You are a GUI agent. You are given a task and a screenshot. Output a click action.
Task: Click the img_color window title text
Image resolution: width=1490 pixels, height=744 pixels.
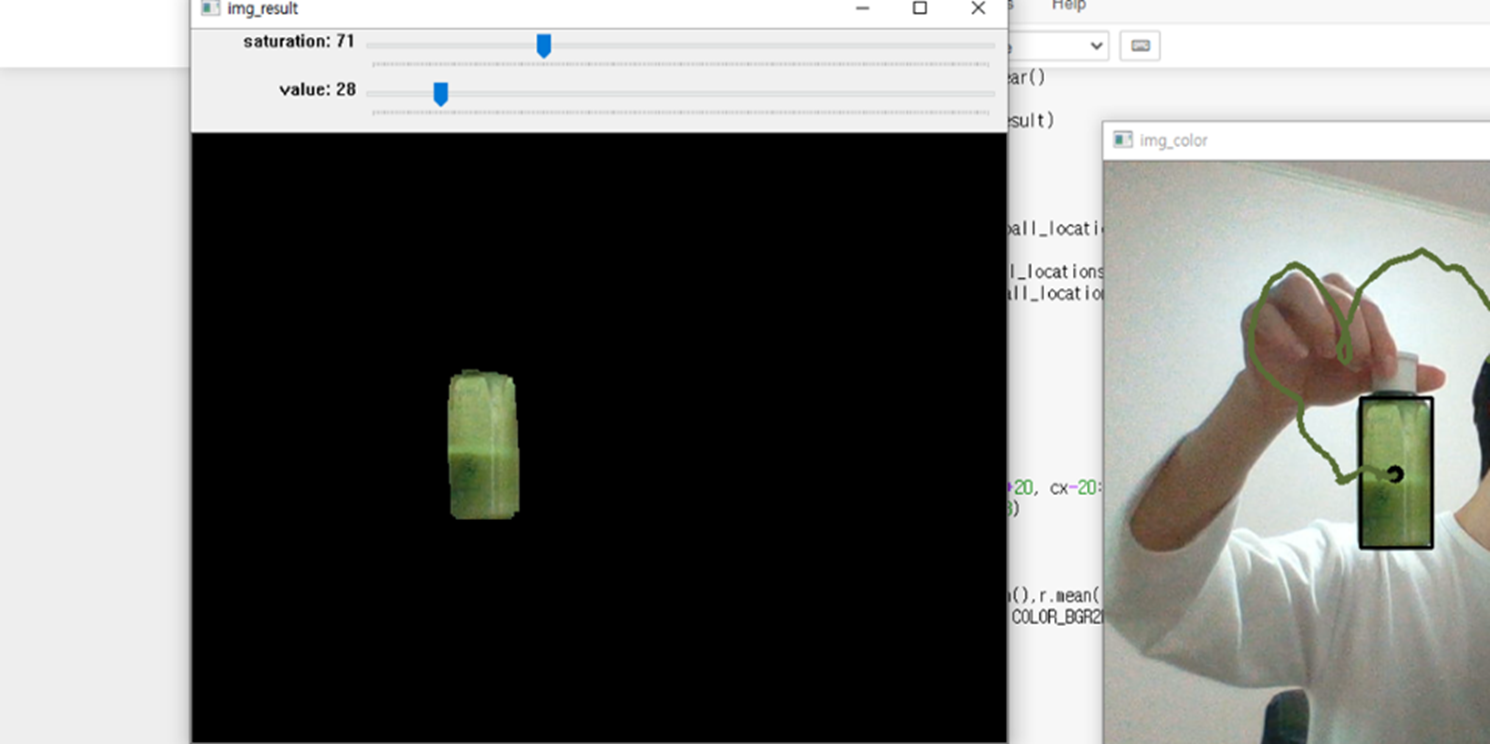click(x=1173, y=141)
